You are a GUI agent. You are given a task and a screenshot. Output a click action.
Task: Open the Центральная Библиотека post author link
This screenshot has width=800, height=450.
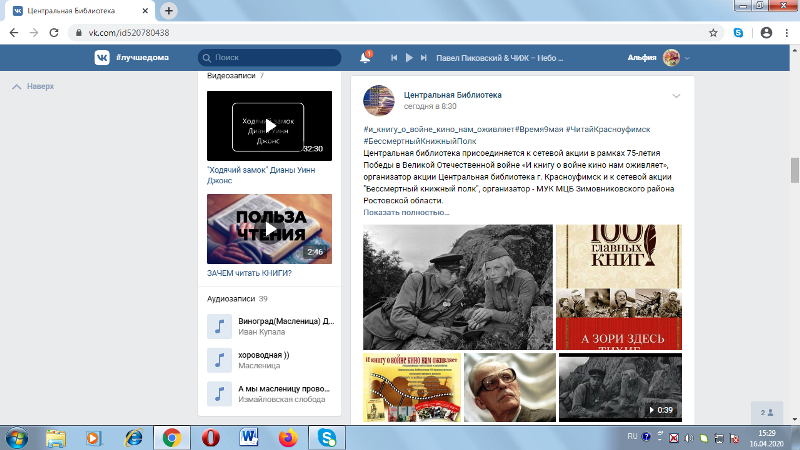click(452, 95)
